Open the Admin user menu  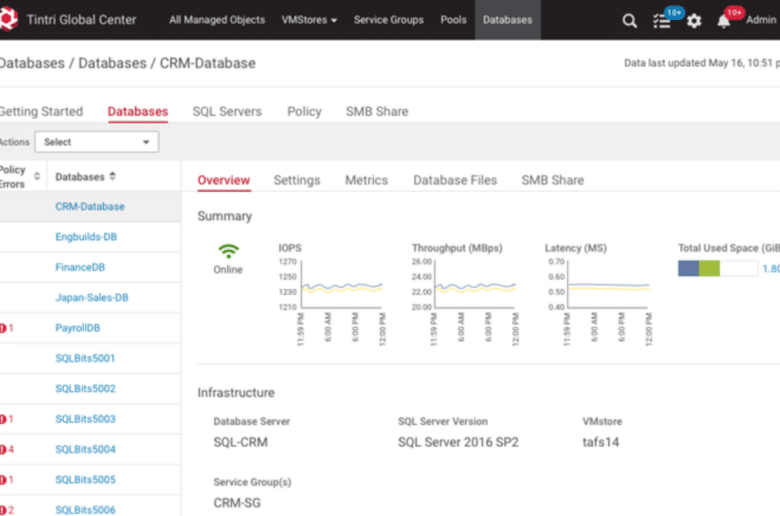click(x=761, y=20)
